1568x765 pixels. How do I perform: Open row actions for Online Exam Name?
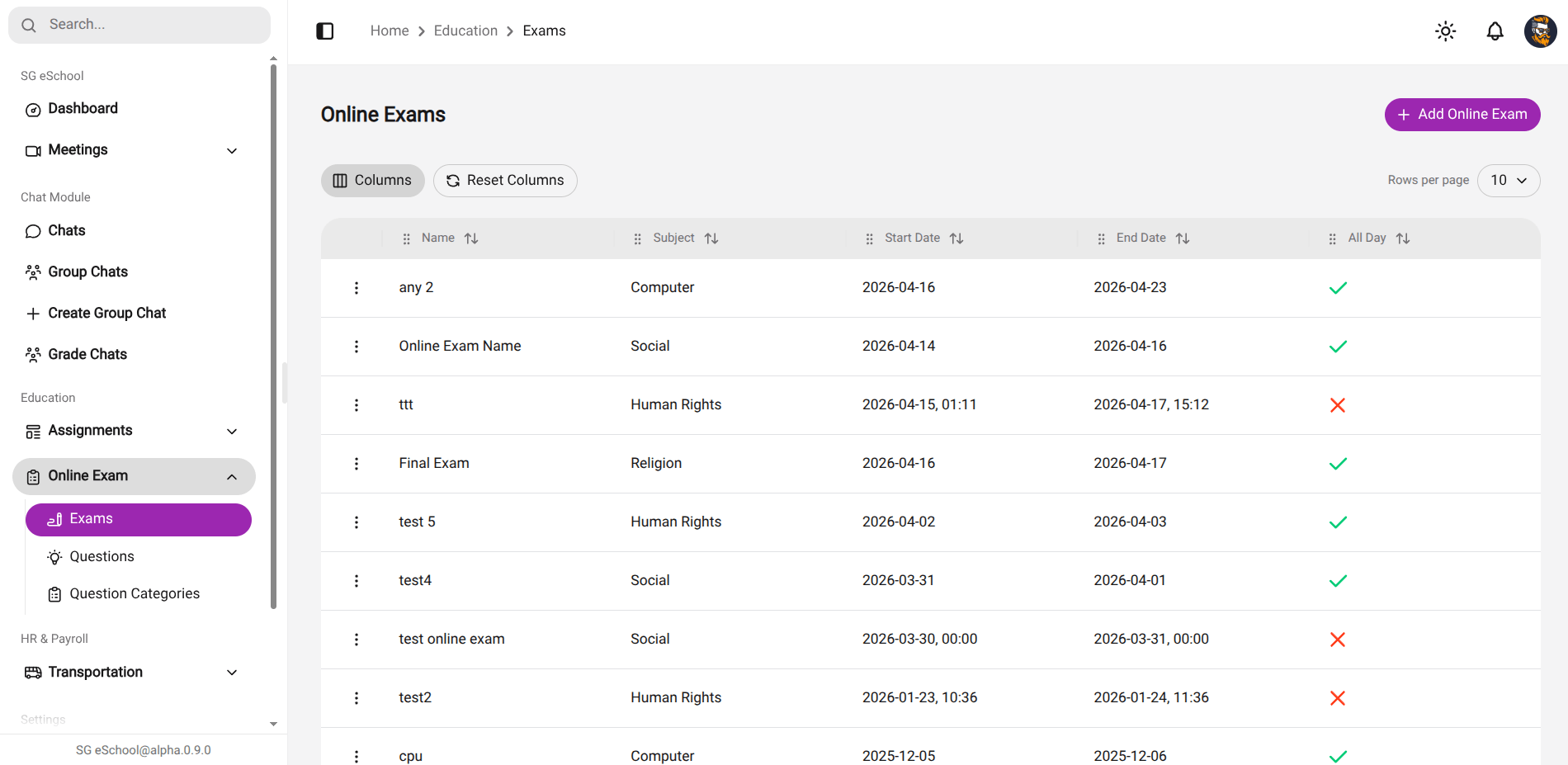pos(357,347)
